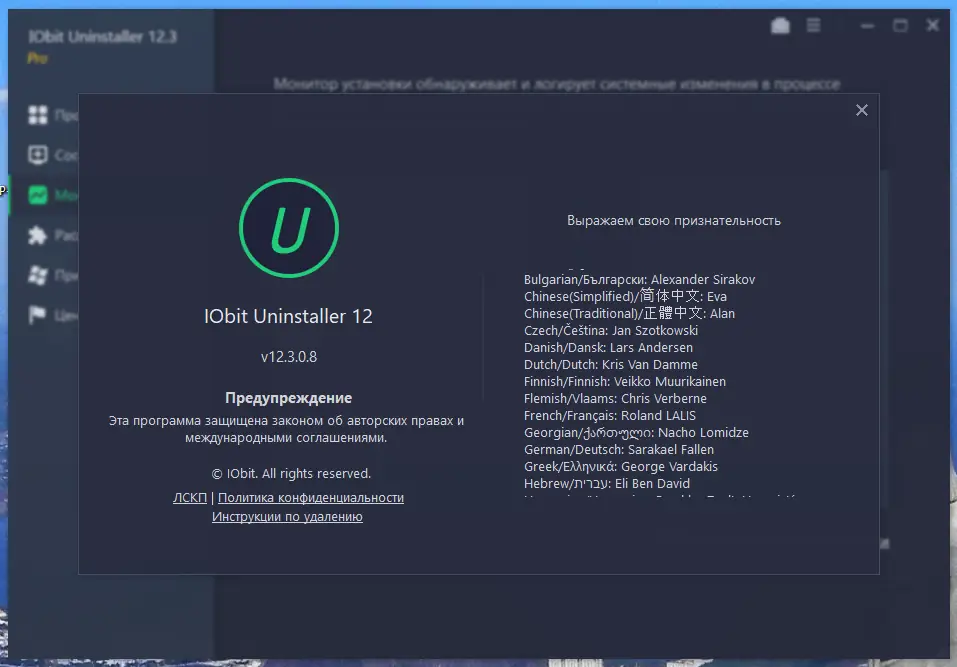Click the version text v12.3.0.8

tap(289, 356)
